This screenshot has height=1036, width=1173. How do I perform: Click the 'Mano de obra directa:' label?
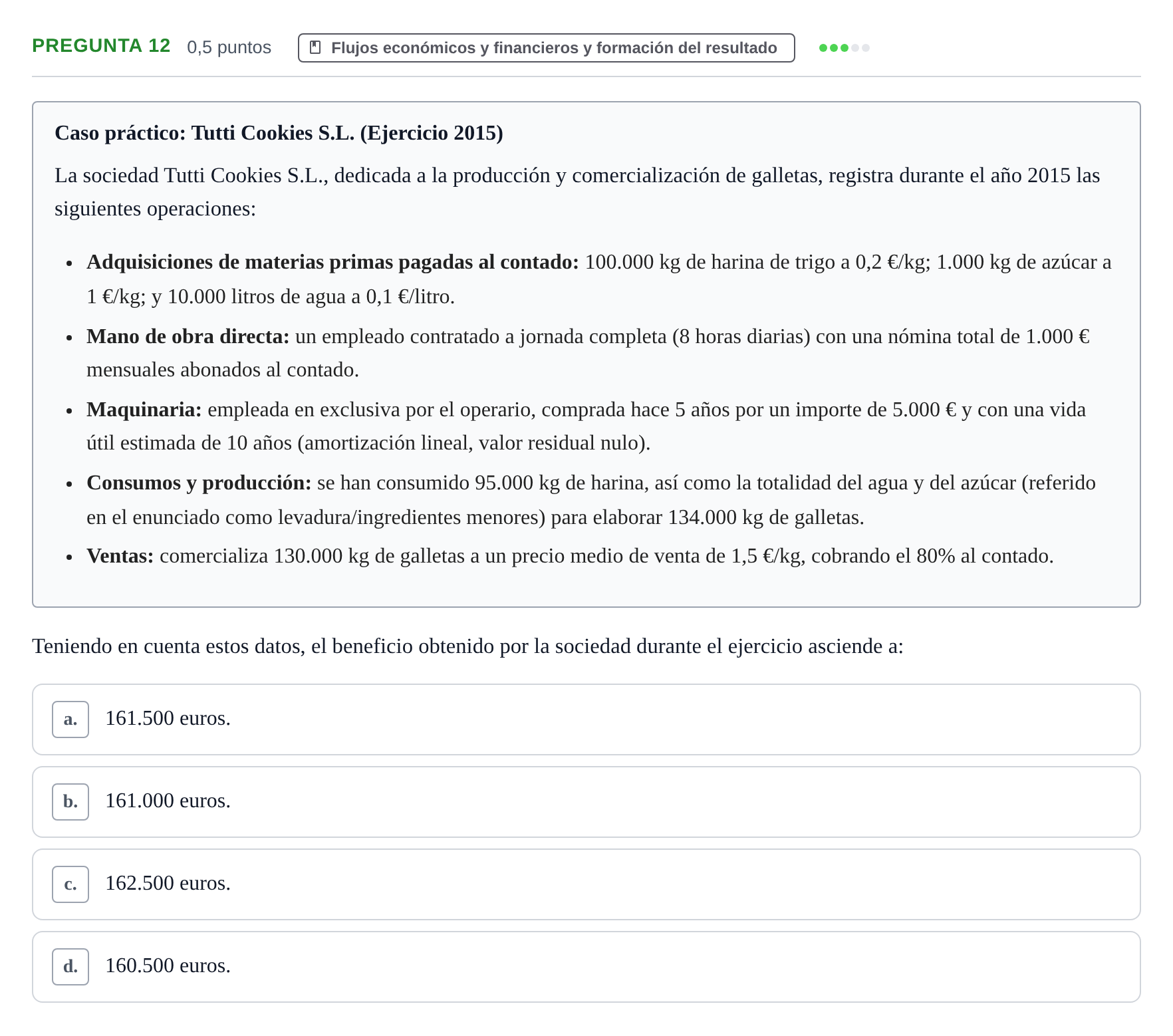point(188,336)
